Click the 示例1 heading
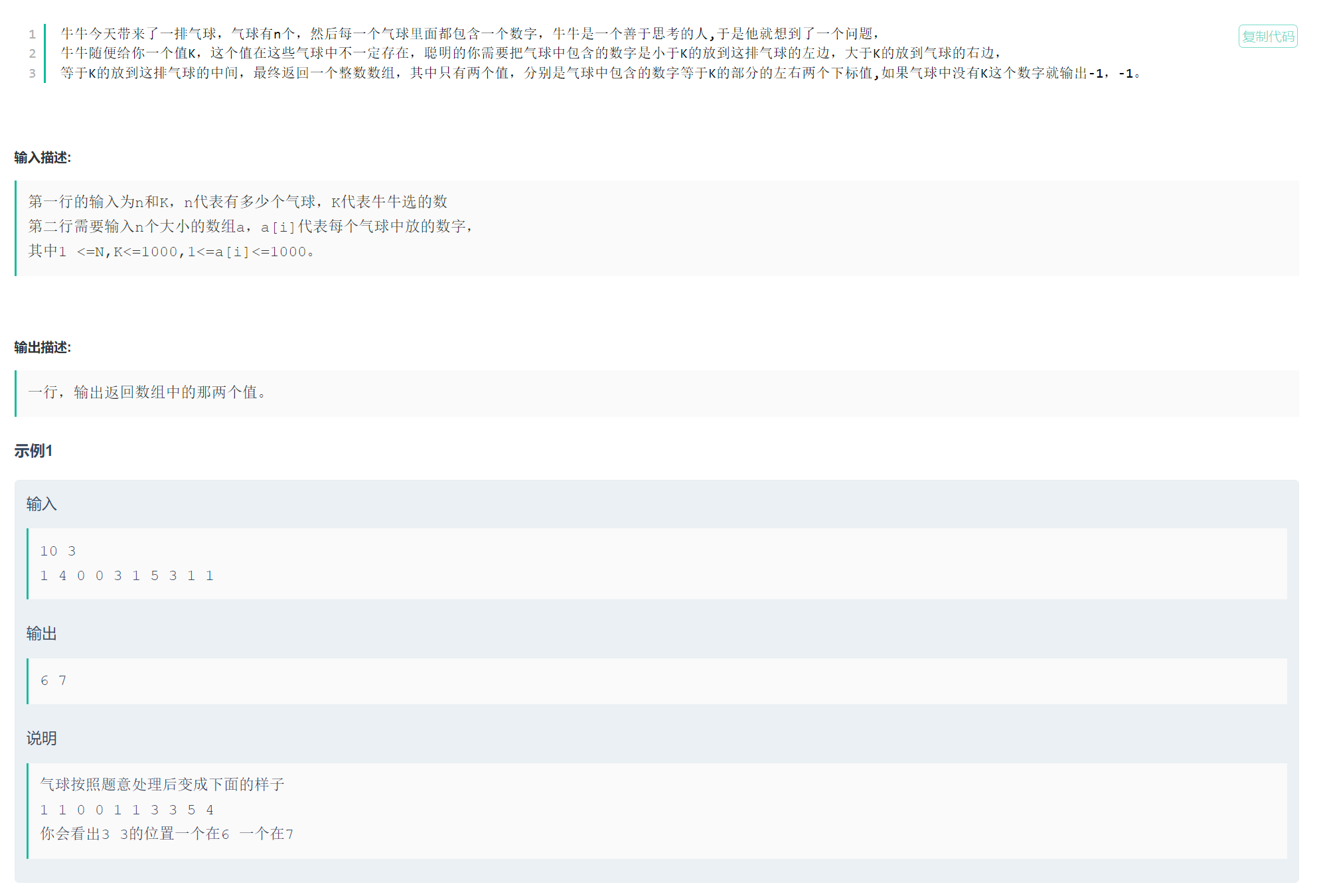This screenshot has height=896, width=1321. [x=33, y=451]
